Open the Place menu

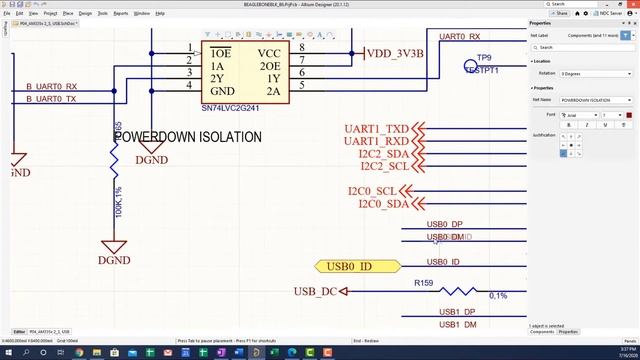pos(68,13)
